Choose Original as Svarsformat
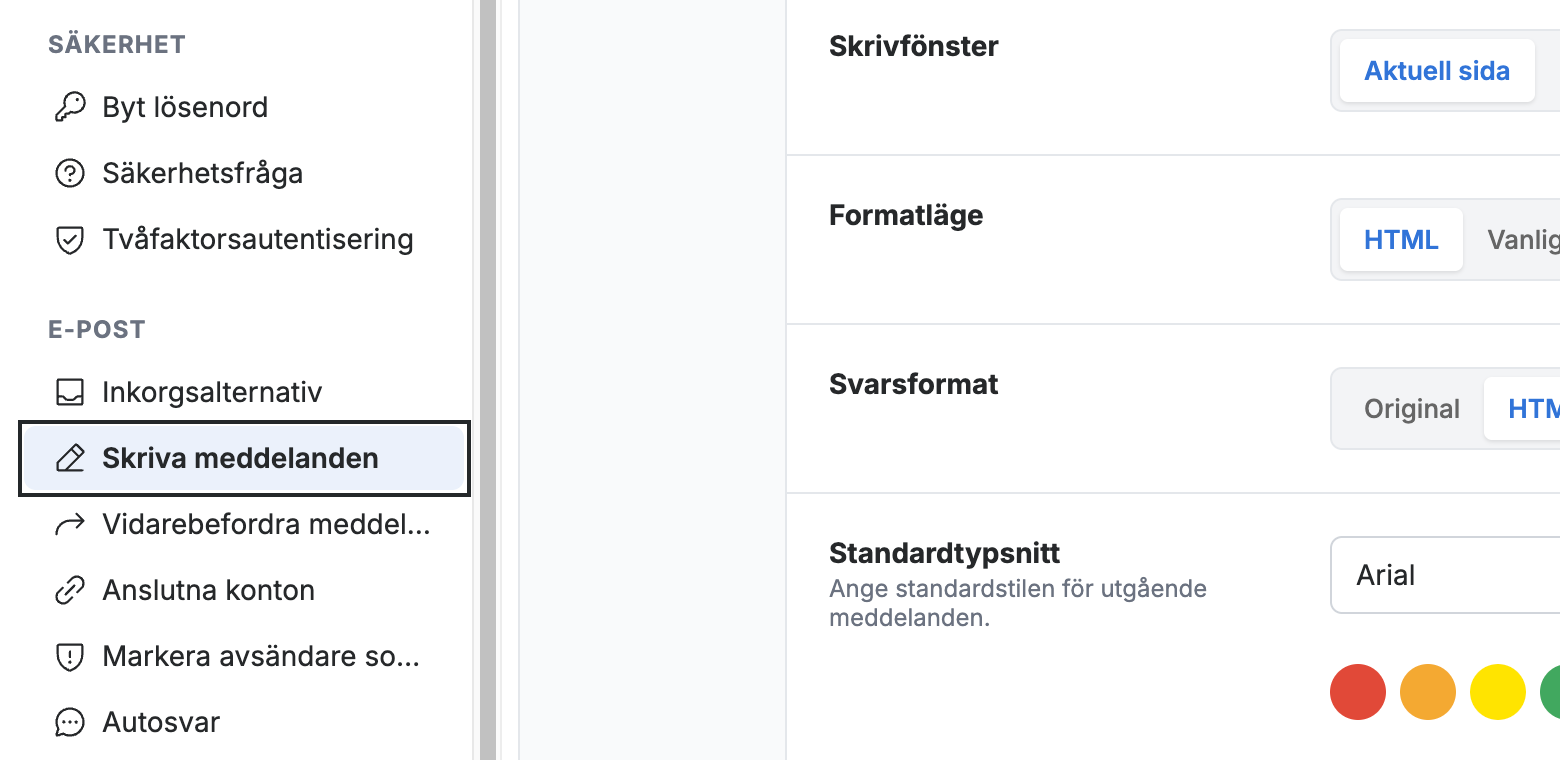 click(x=1411, y=409)
